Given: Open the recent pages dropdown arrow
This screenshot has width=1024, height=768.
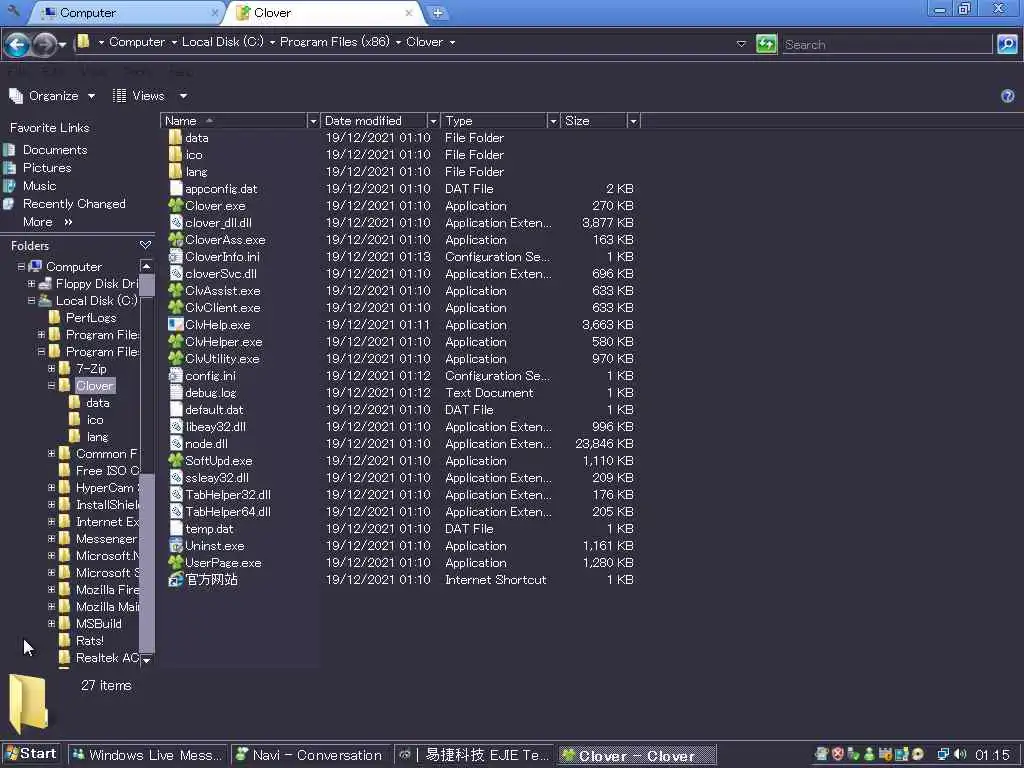Looking at the screenshot, I should 63,45.
